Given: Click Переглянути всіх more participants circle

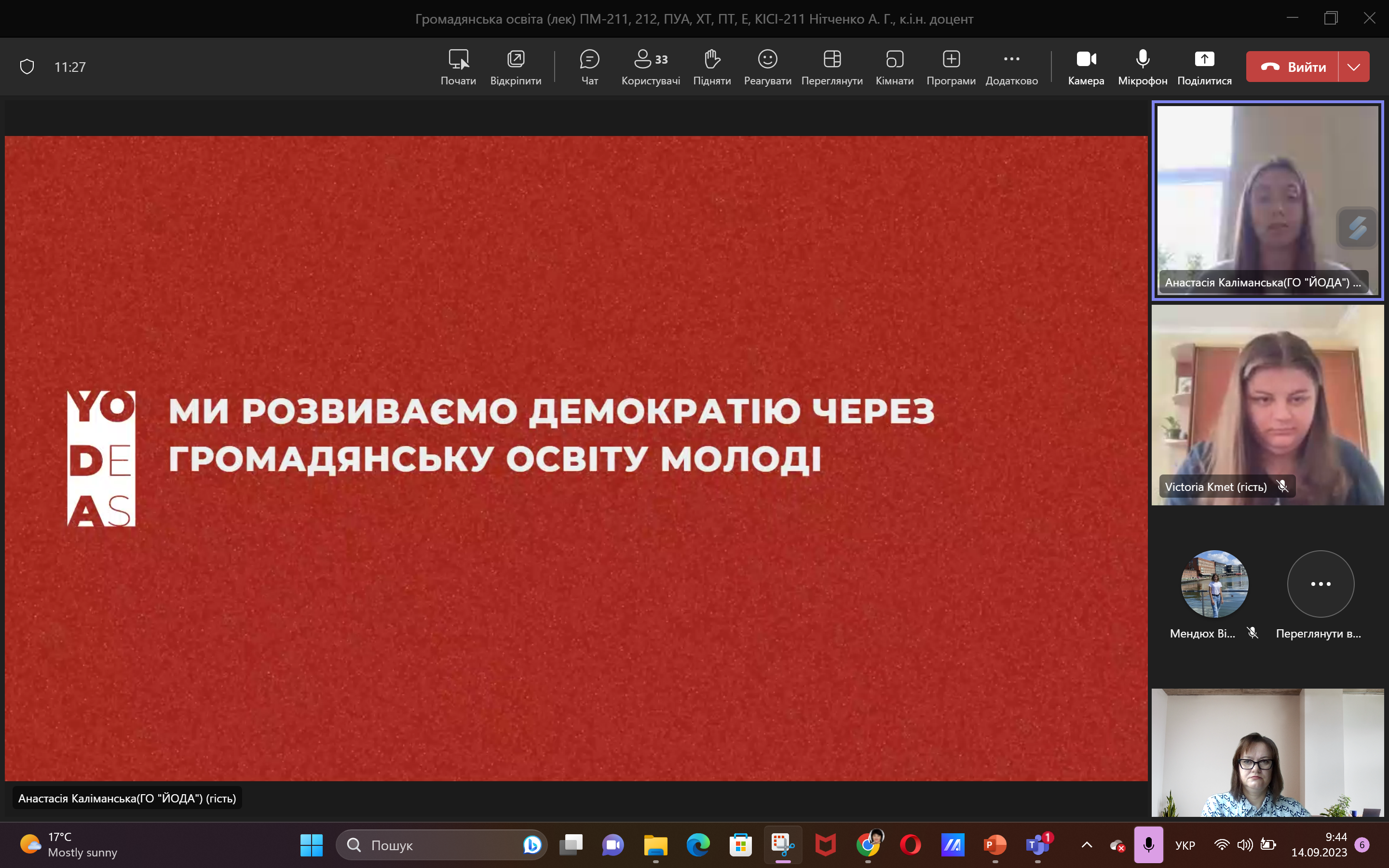Looking at the screenshot, I should pyautogui.click(x=1320, y=584).
